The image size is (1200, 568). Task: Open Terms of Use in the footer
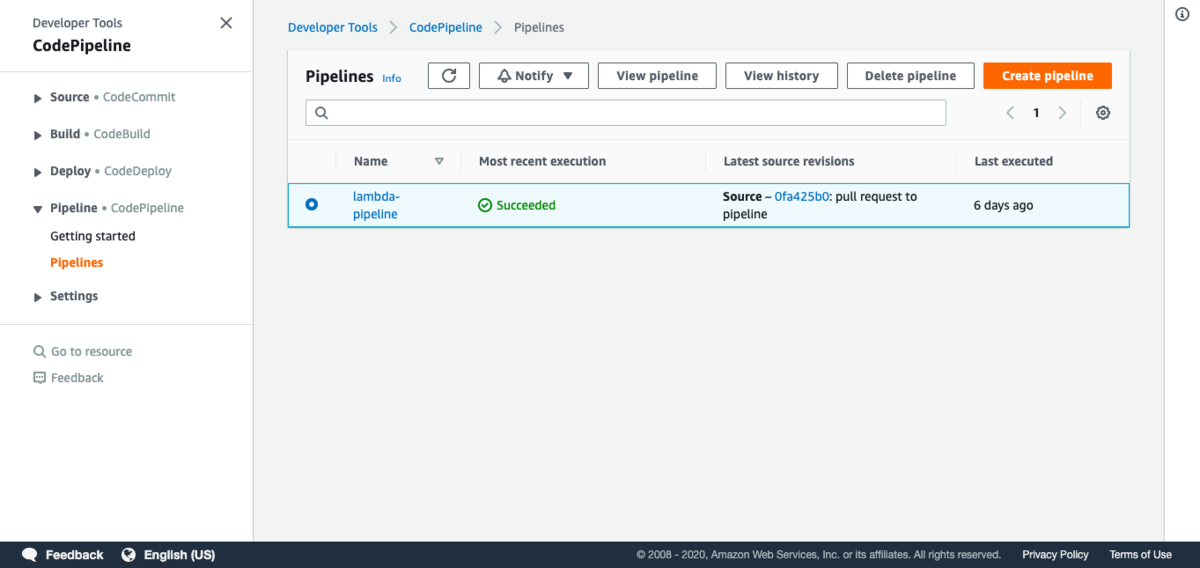tap(1140, 555)
